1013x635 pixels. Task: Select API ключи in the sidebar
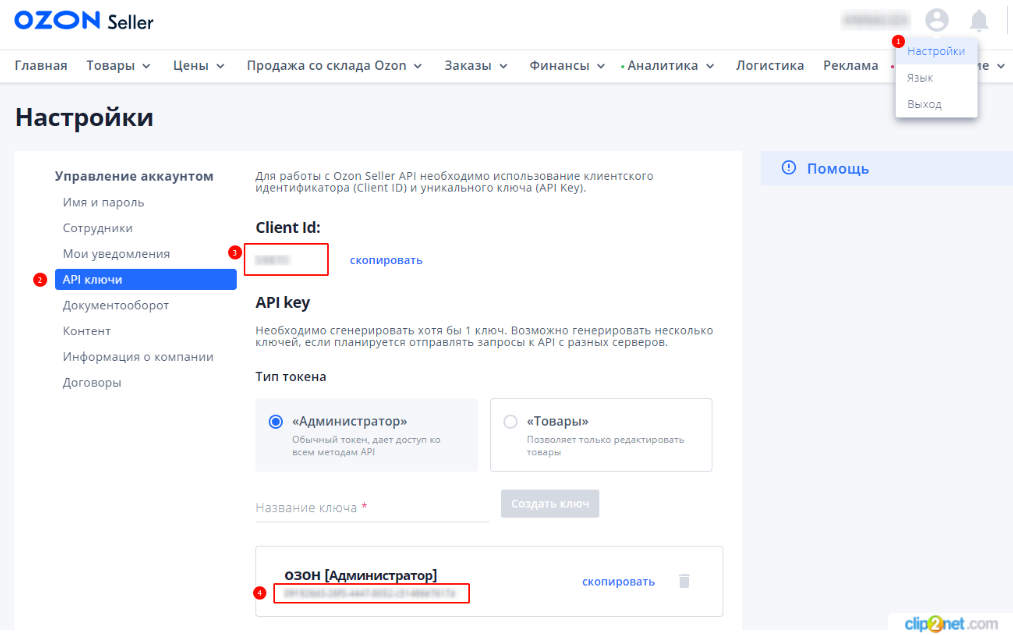click(146, 280)
